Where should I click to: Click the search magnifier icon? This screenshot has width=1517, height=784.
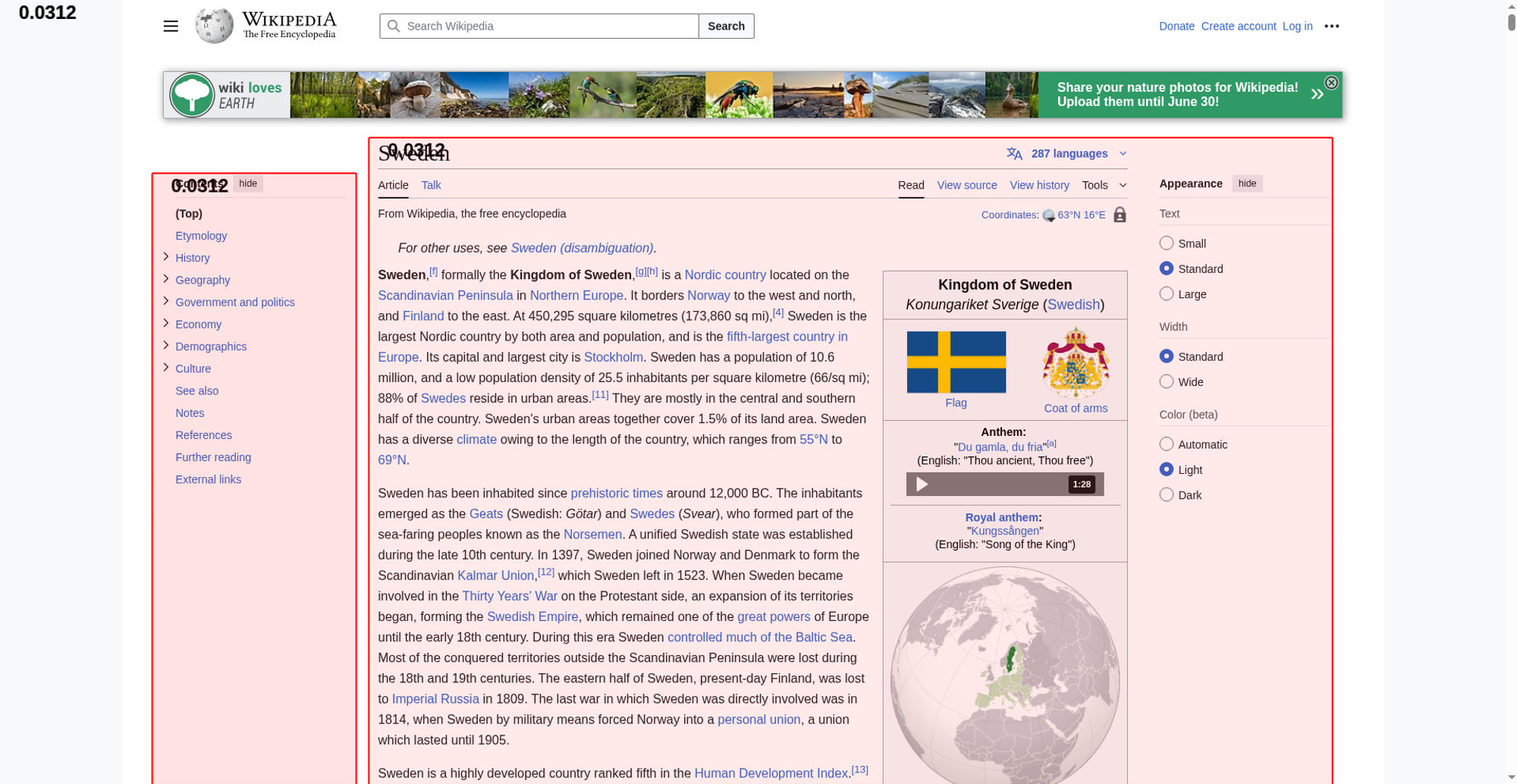click(394, 26)
